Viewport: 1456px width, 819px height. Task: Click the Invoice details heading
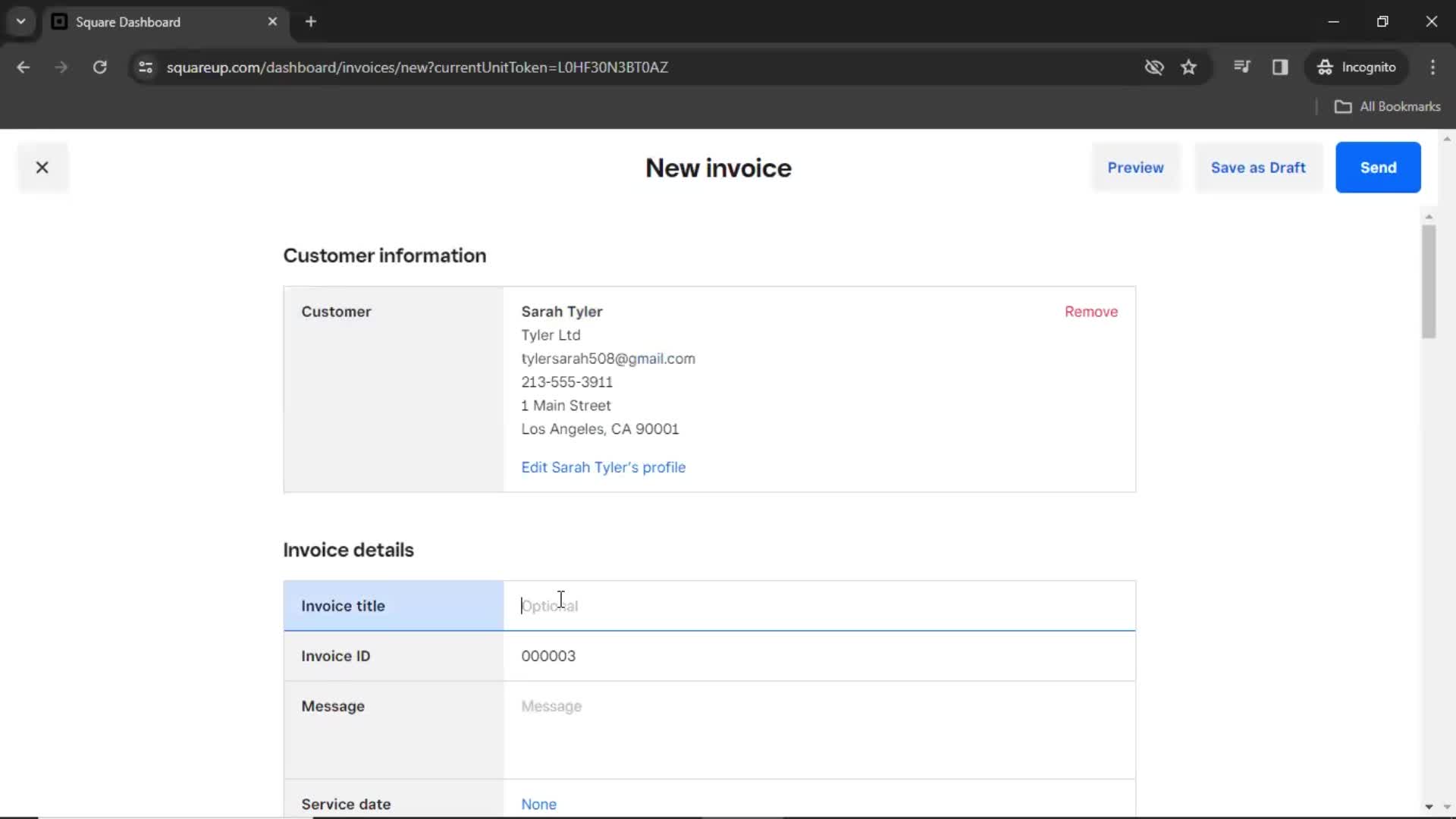coord(348,550)
